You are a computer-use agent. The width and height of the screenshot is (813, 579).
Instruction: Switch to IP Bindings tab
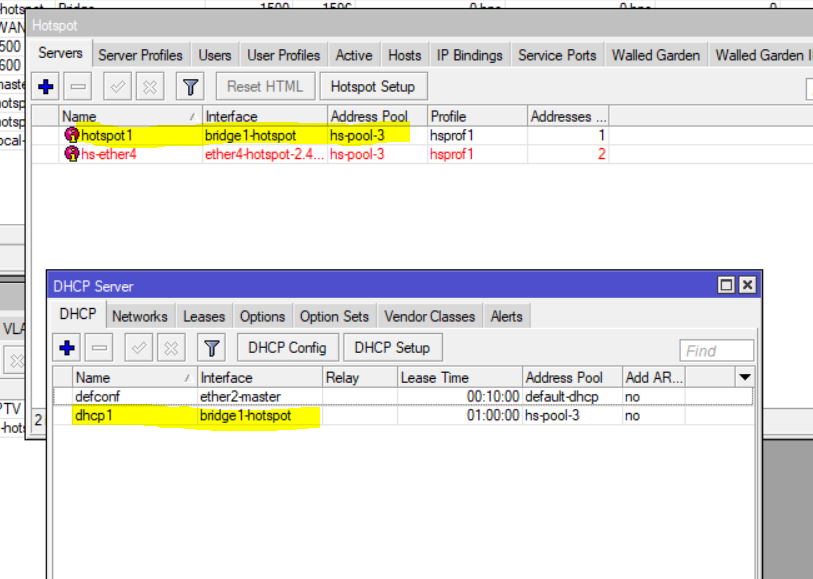pos(469,55)
